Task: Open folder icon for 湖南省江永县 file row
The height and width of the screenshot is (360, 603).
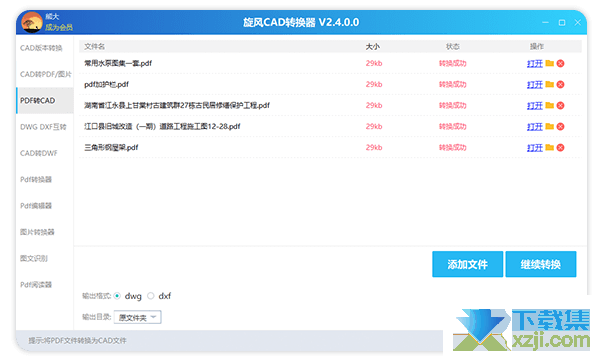Action: point(550,105)
